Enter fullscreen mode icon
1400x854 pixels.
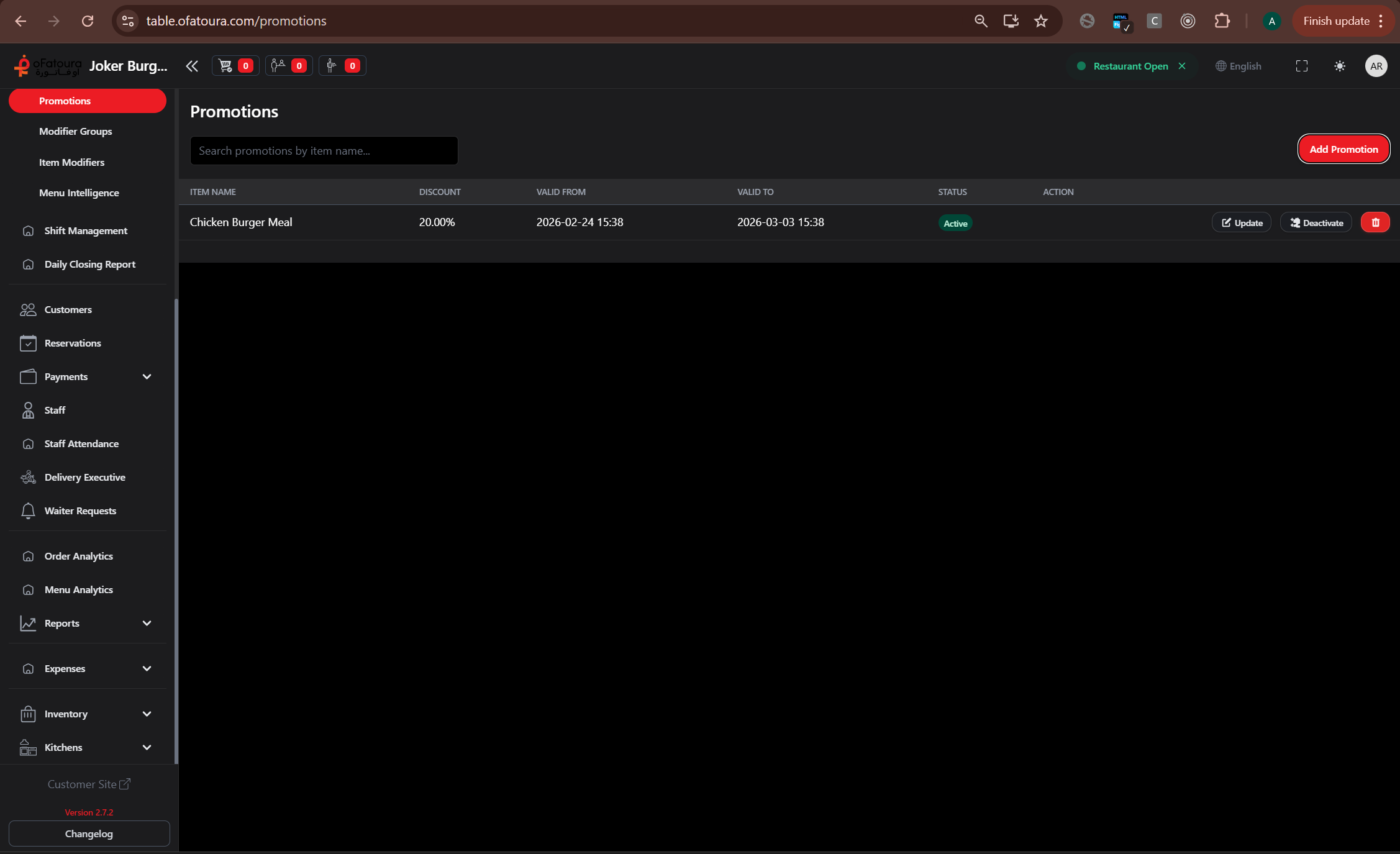pos(1301,66)
